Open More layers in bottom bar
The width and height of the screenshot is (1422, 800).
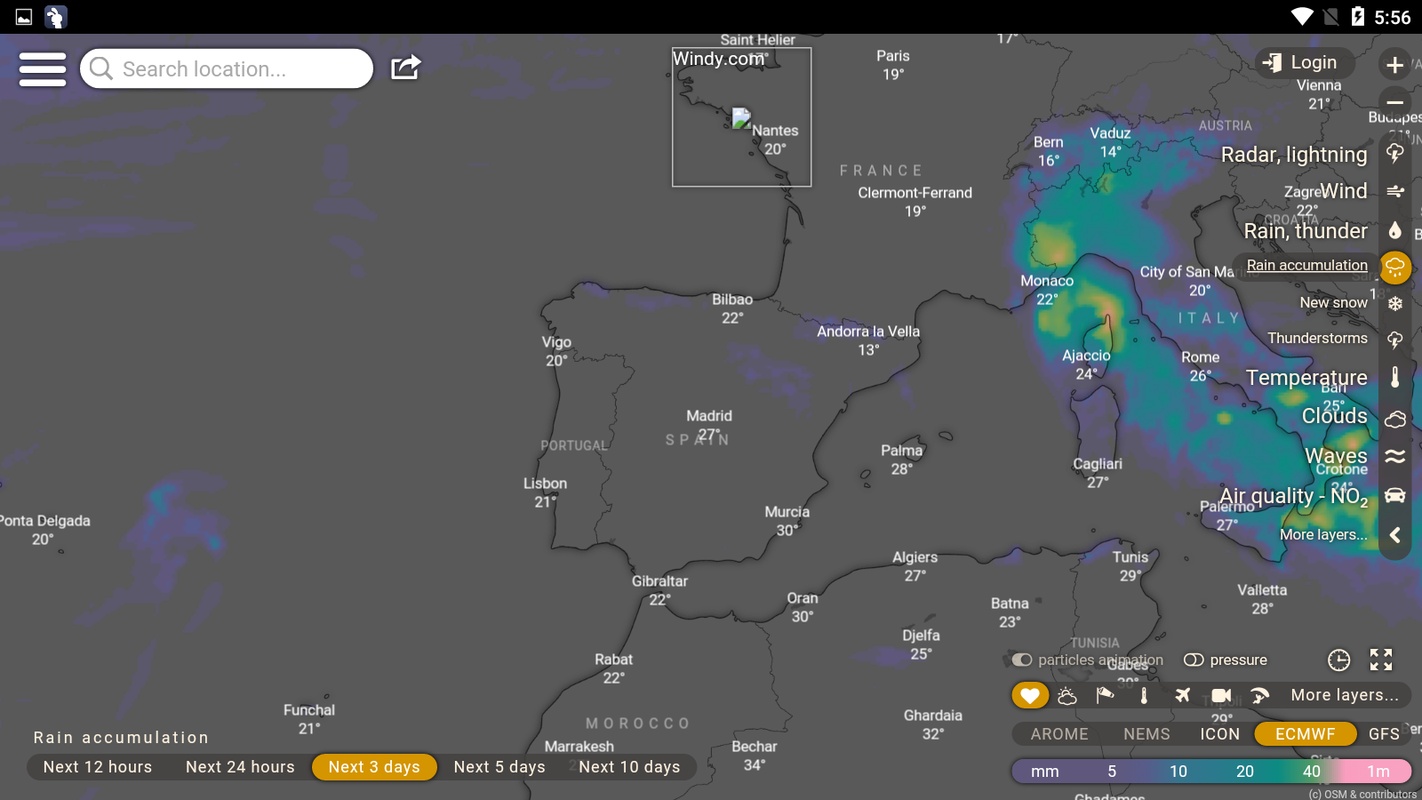pyautogui.click(x=1344, y=695)
